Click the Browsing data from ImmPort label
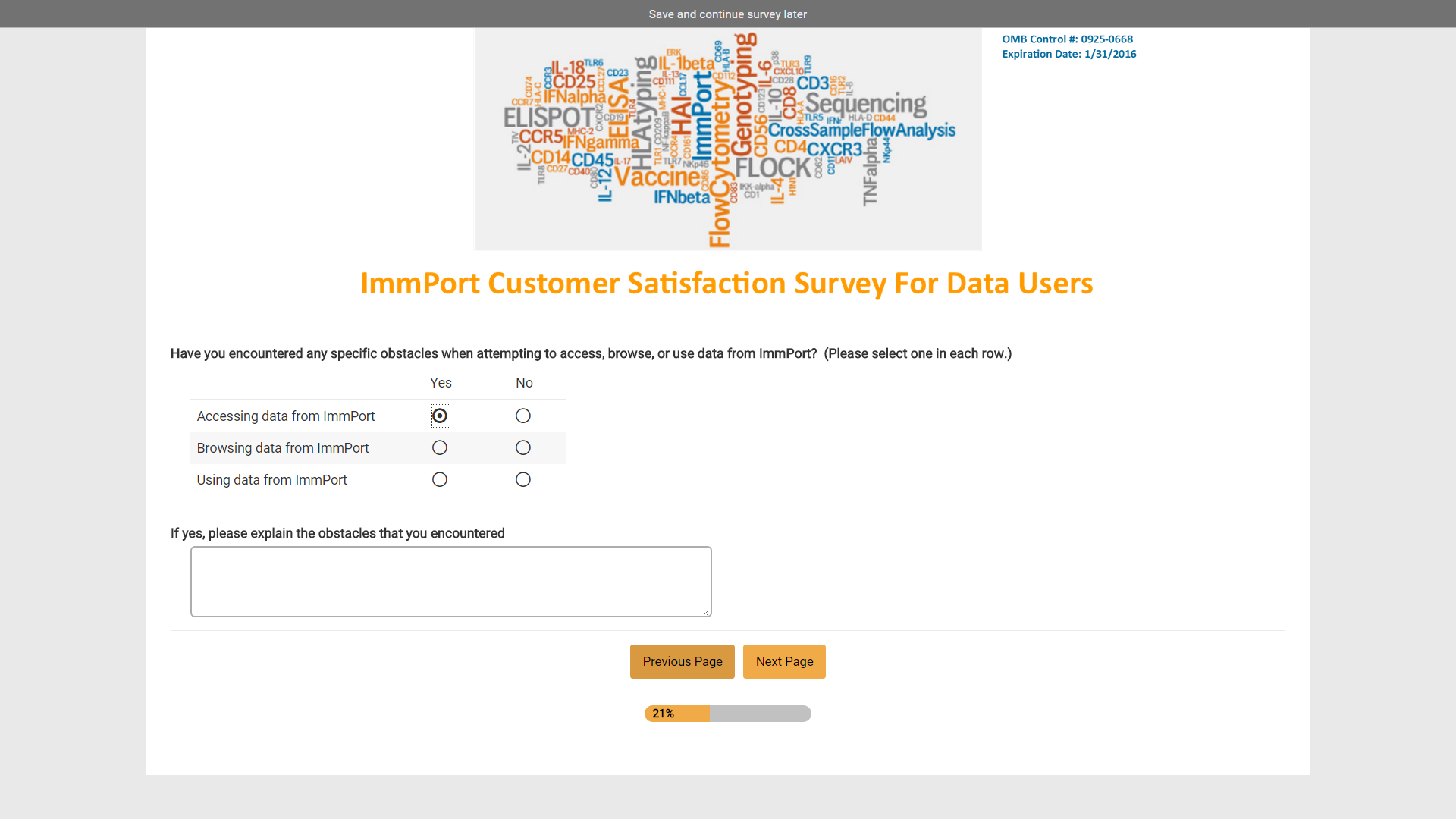1456x819 pixels. [x=283, y=448]
